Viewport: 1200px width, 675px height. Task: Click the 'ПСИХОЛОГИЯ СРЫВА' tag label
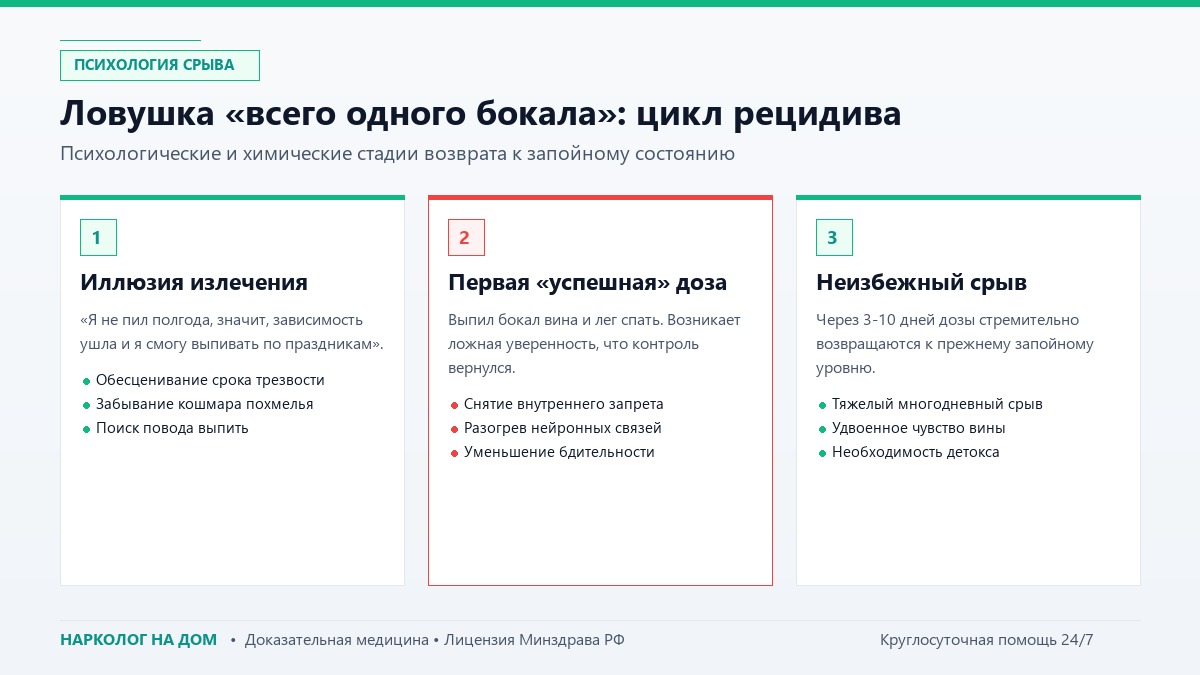point(160,65)
